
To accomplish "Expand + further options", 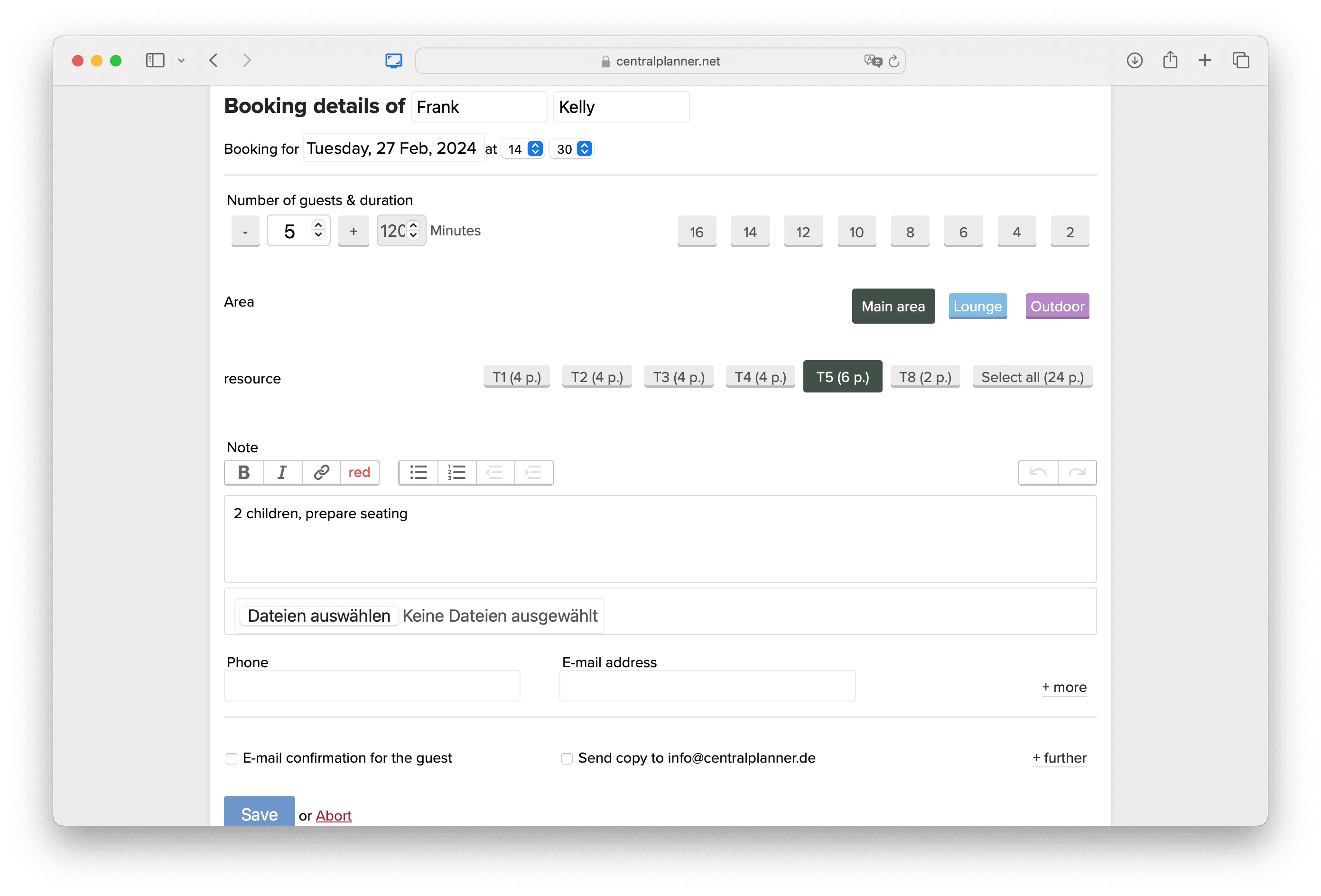I will coord(1060,758).
